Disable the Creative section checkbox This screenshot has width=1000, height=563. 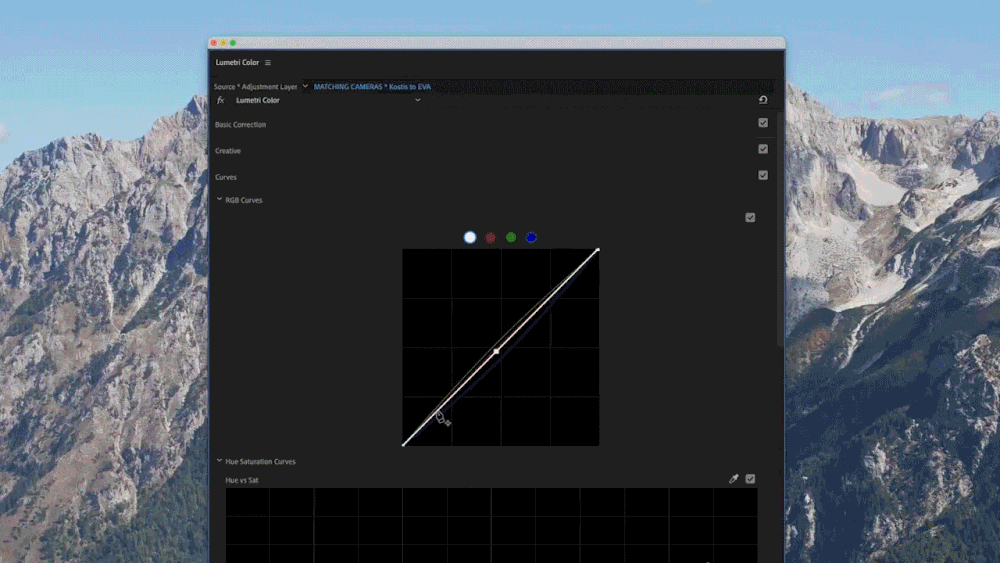coord(763,149)
